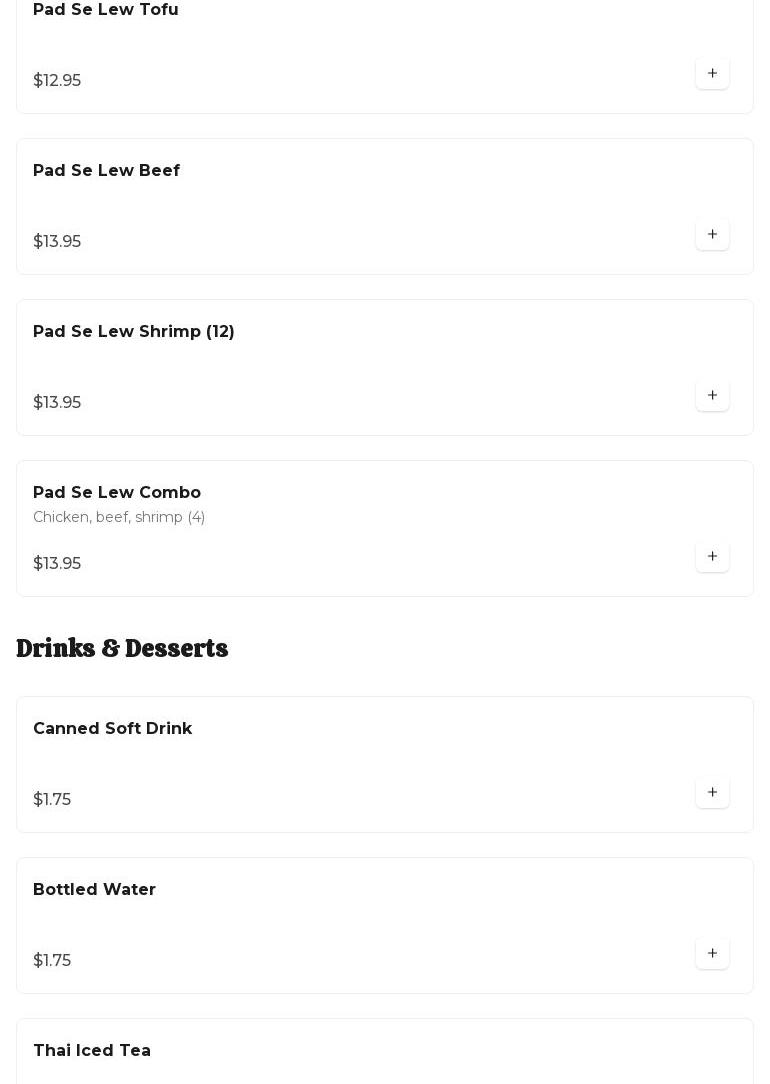The width and height of the screenshot is (770, 1084).
Task: Select Pad Se Lew Shrimp (12) name
Action: click(134, 332)
